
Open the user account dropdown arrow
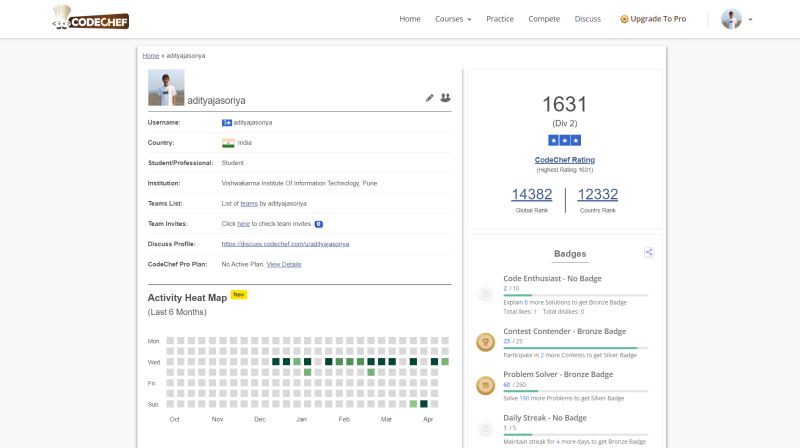(x=750, y=19)
